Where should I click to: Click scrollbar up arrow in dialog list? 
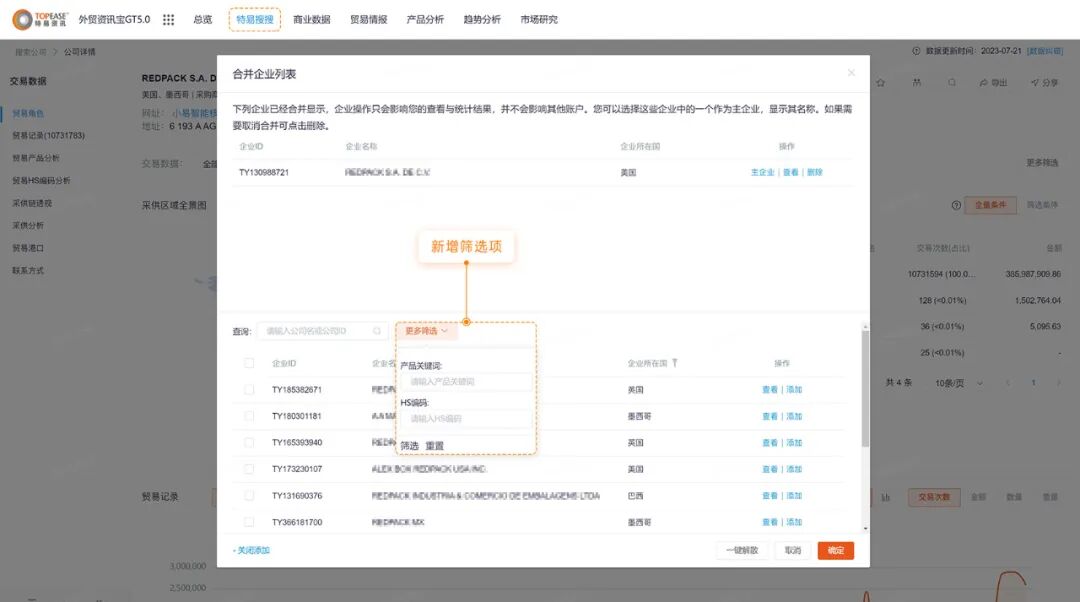click(865, 326)
